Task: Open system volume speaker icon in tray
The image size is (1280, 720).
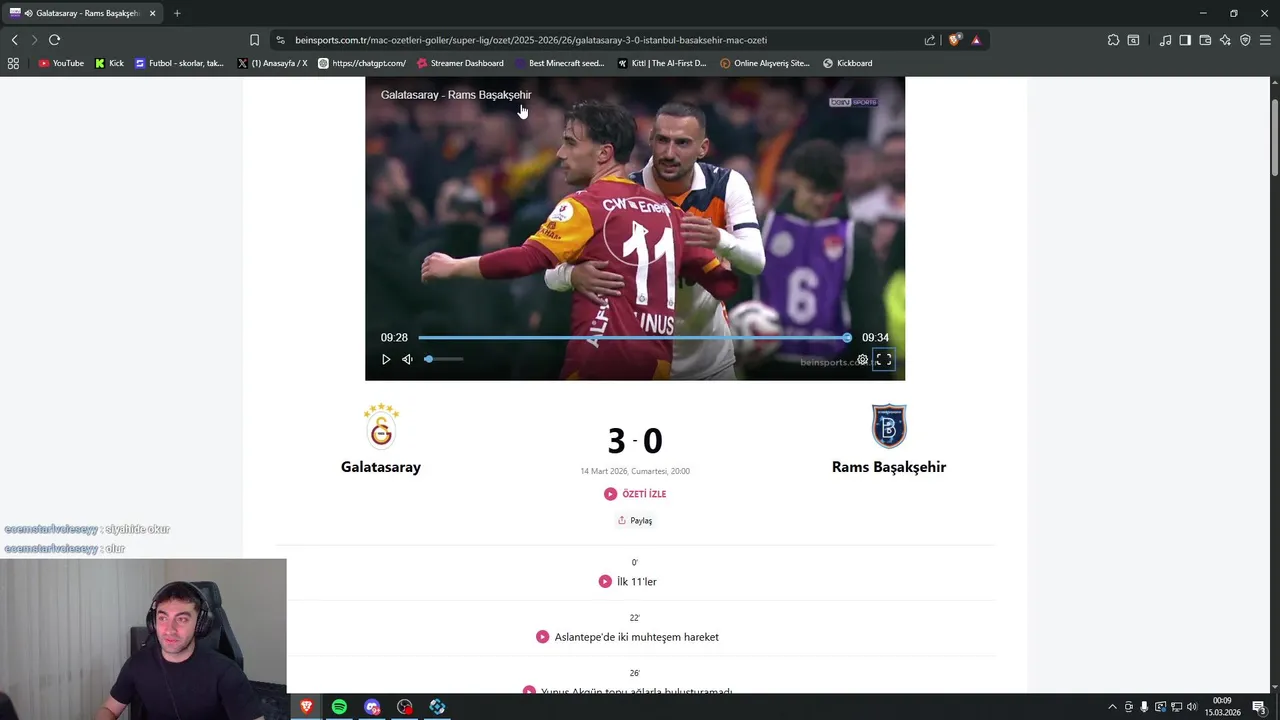Action: 1192,707
